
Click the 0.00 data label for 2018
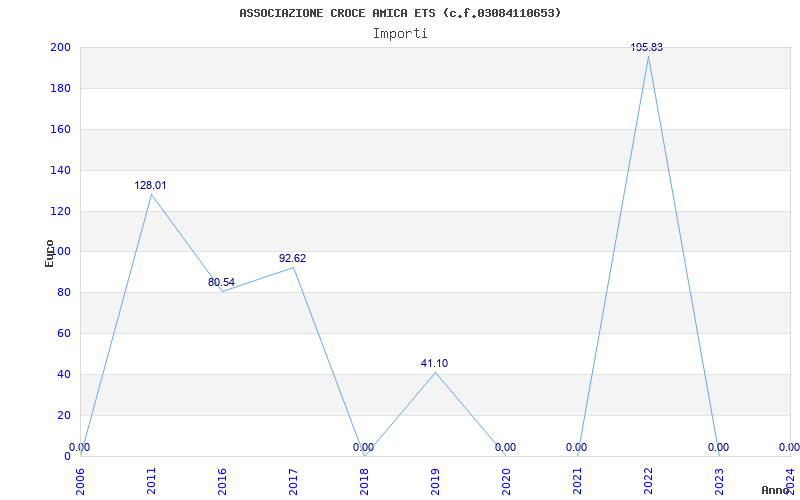(x=363, y=447)
